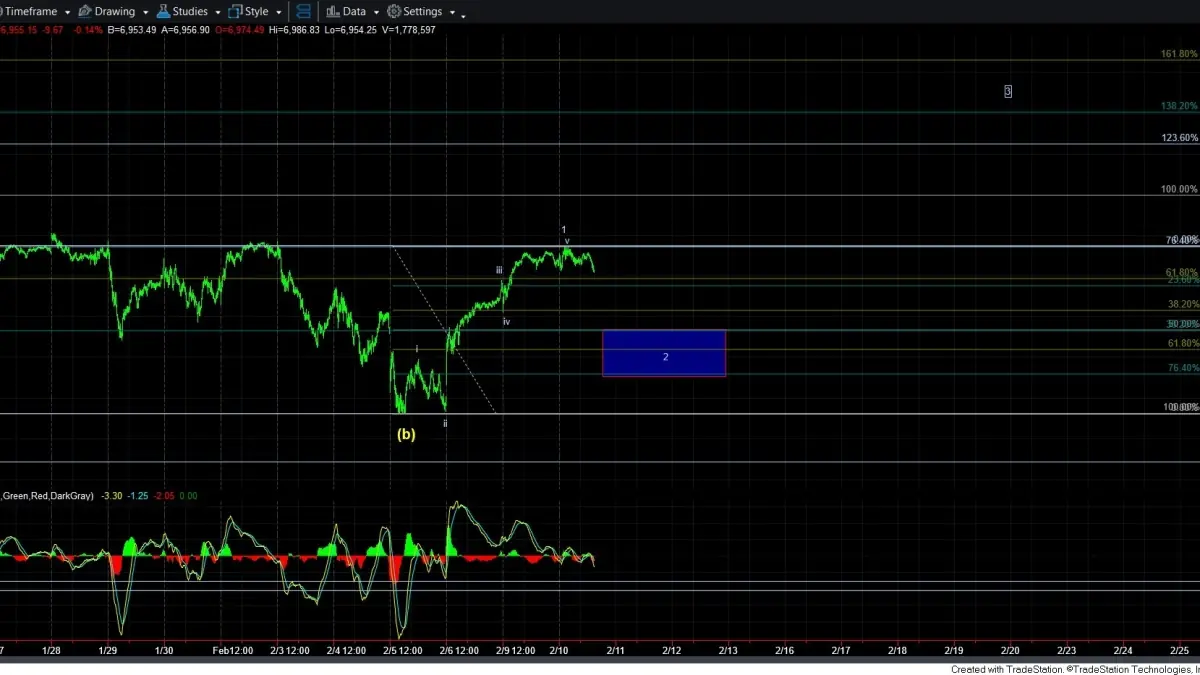This screenshot has height=675, width=1200.
Task: Select the Style overlapping-squares icon
Action: (235, 12)
